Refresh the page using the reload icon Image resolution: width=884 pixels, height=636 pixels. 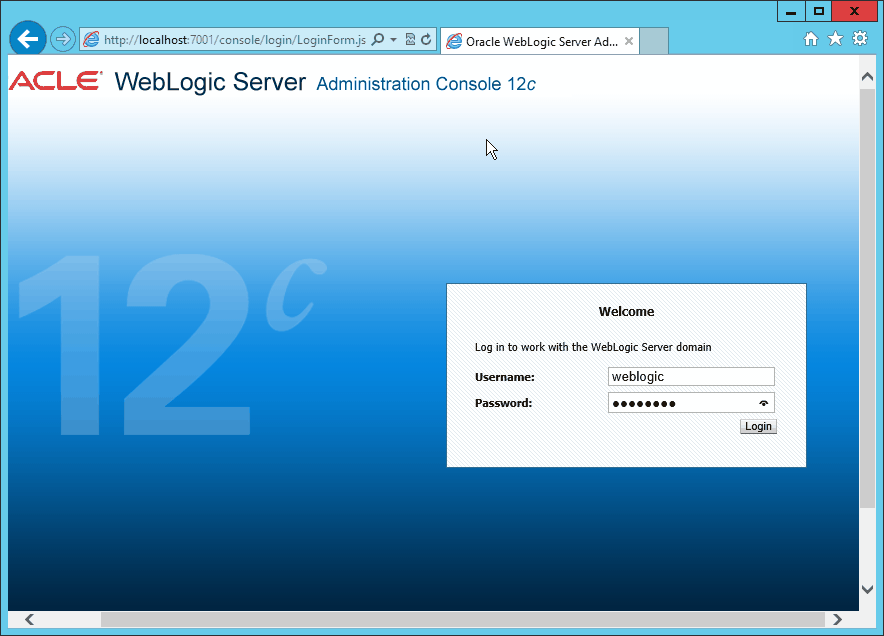[426, 40]
